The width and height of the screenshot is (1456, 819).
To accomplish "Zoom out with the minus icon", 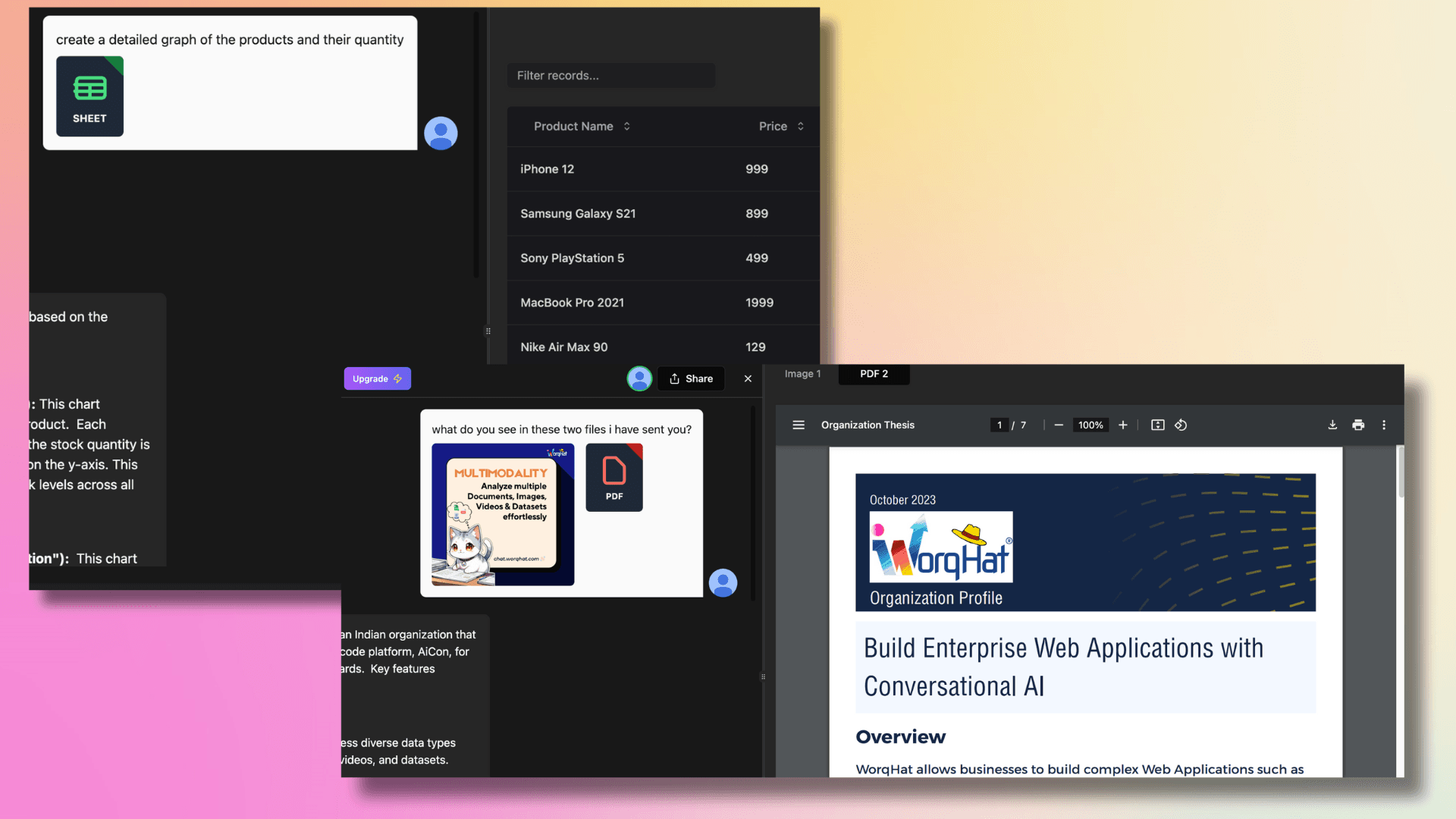I will [x=1059, y=425].
